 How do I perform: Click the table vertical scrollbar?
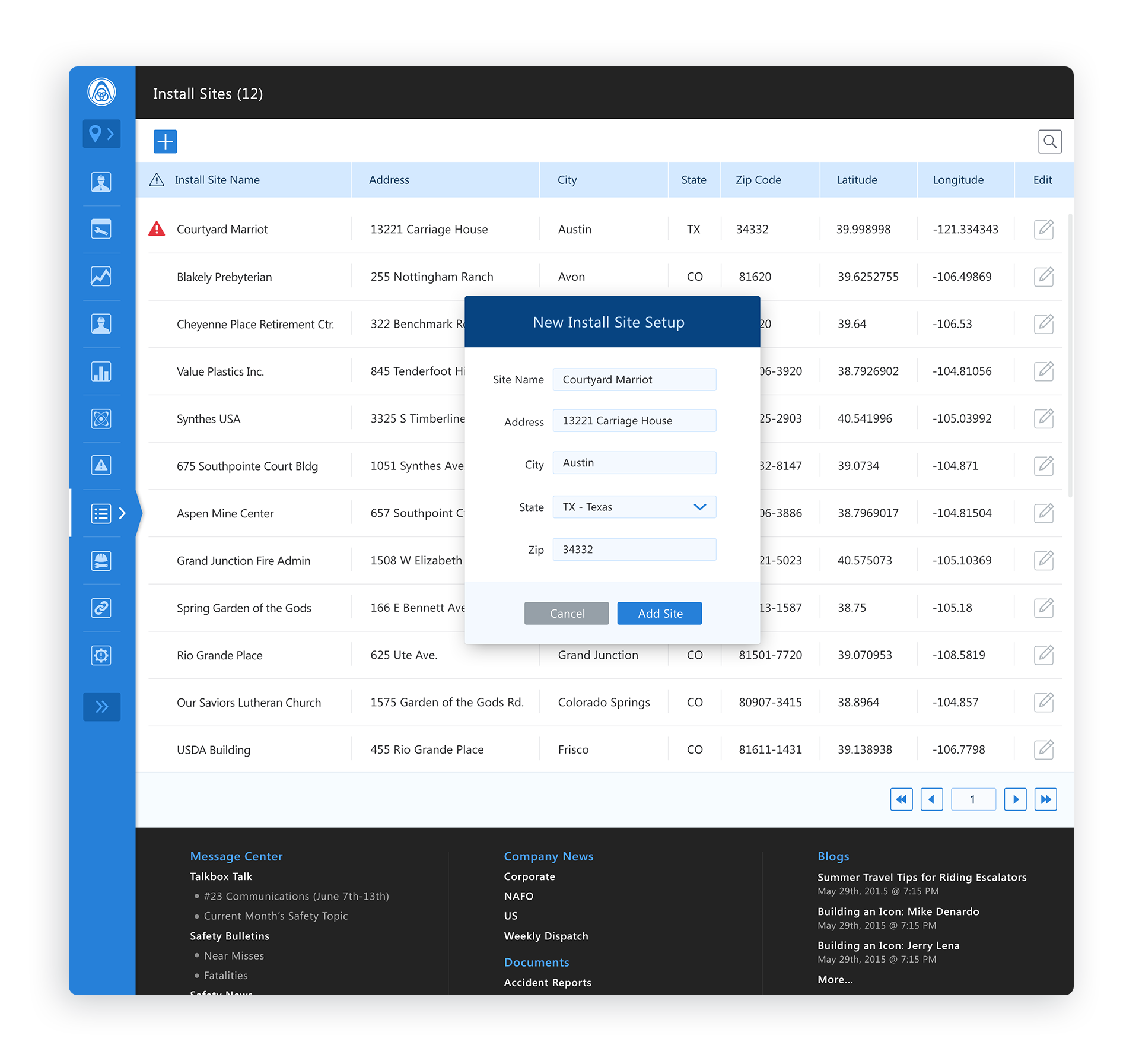[x=1070, y=356]
